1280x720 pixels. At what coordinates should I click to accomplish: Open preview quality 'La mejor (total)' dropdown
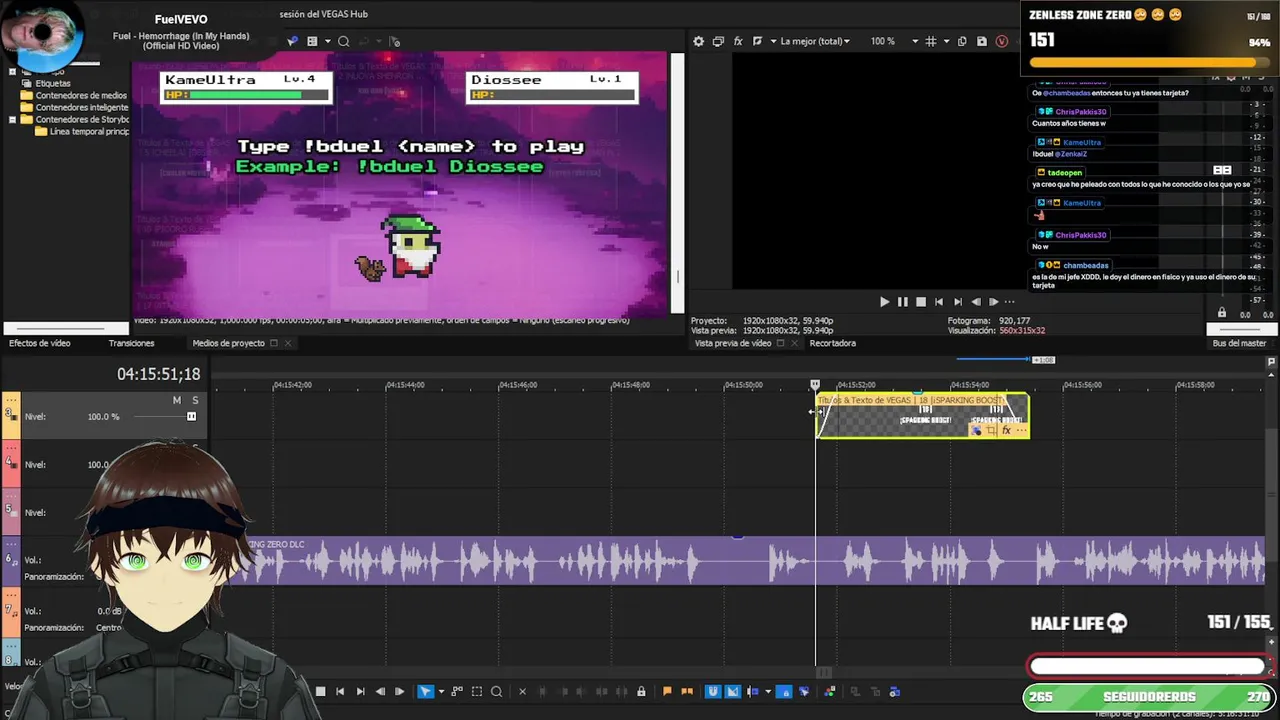pos(815,41)
